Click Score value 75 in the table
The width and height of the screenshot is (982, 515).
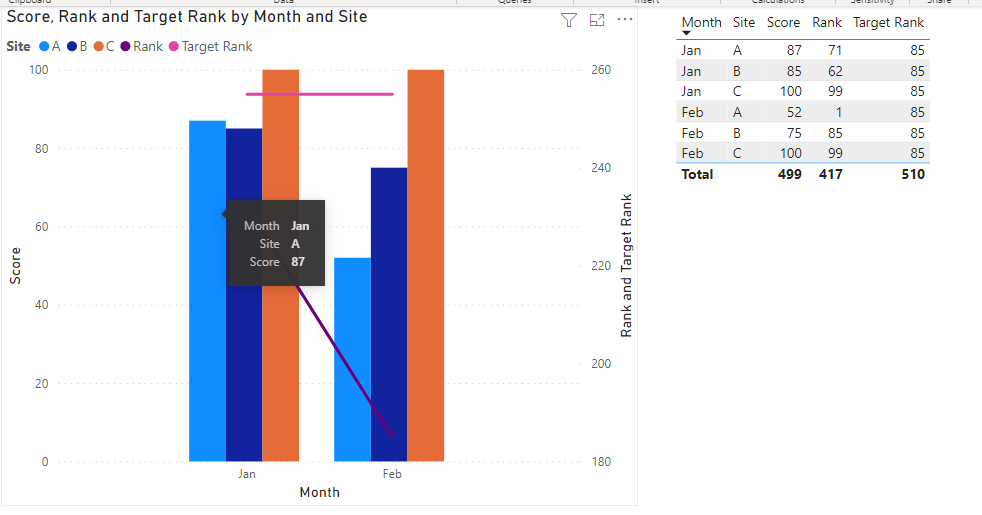coord(794,133)
